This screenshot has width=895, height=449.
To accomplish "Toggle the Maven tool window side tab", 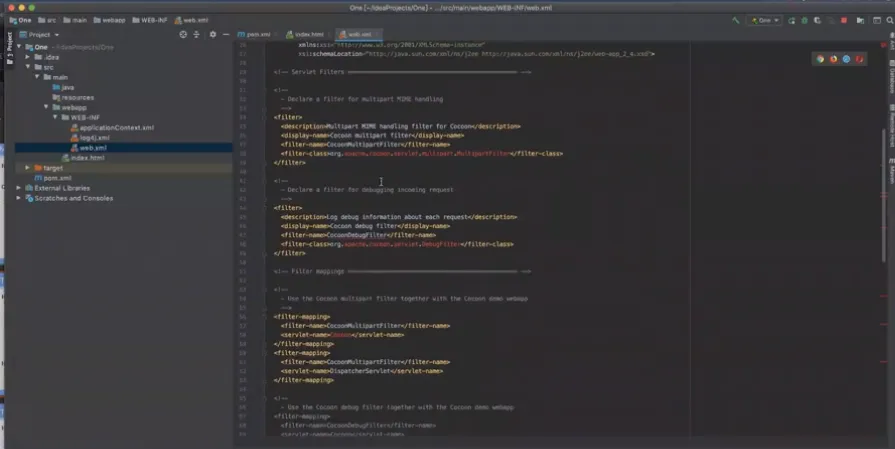I will [x=891, y=171].
